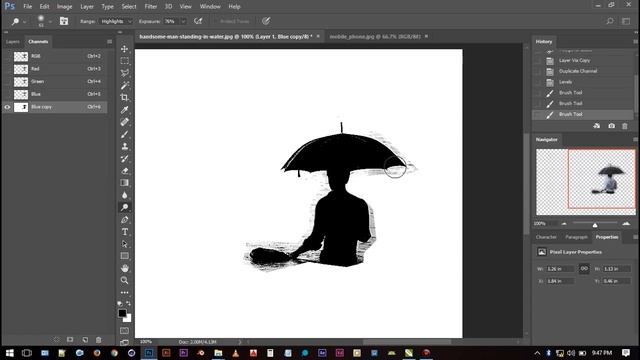Screen dimensions: 640x360
Task: Select the Eyedropper tool
Action: [124, 110]
